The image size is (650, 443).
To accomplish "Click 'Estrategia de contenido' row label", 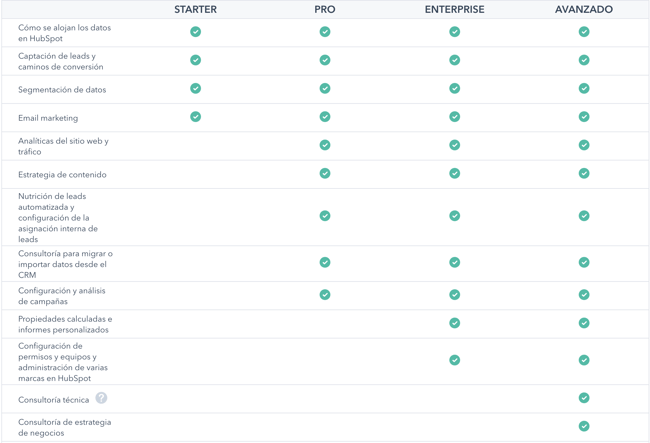I will point(62,175).
